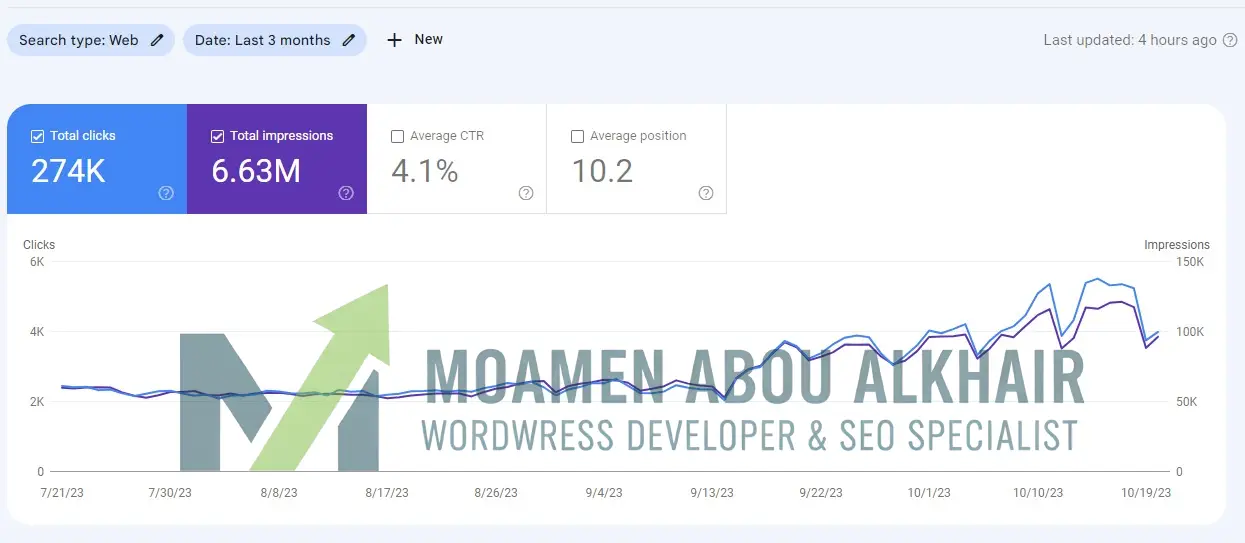Click the pencil icon on Search type chip
This screenshot has height=543, width=1245.
(157, 40)
